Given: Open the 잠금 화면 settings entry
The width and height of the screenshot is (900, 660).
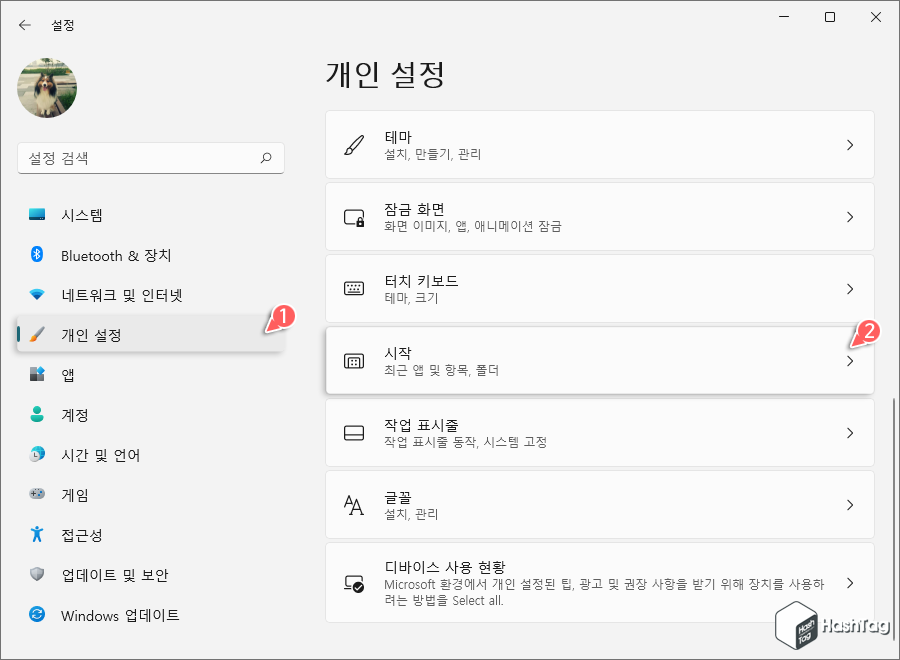Looking at the screenshot, I should click(x=600, y=216).
